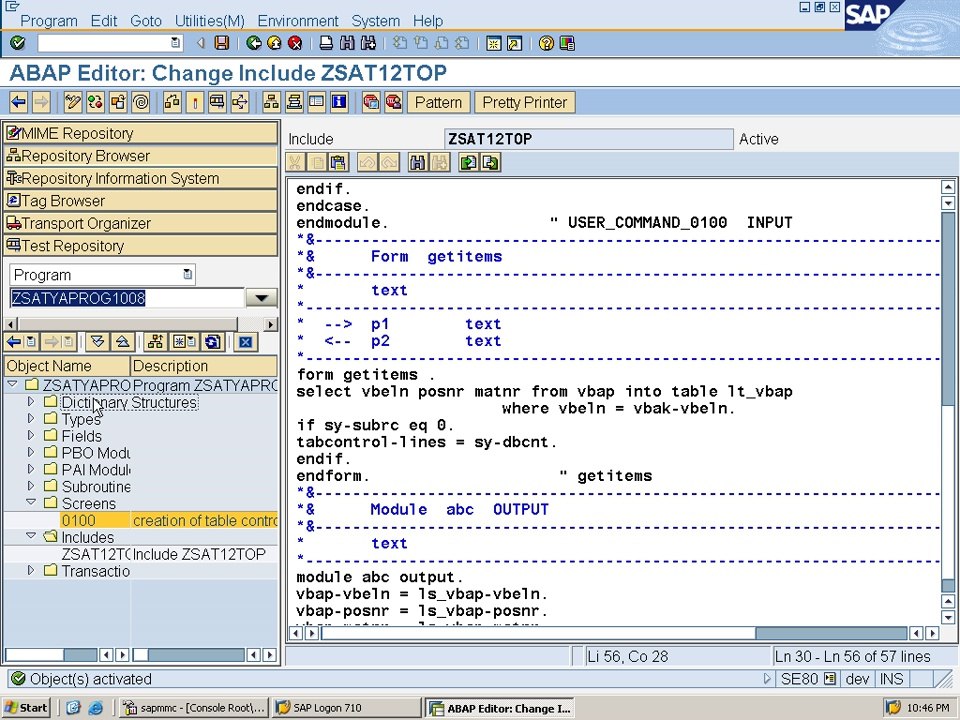Viewport: 960px width, 720px height.
Task: Click the Print icon in the standard toolbar
Action: pos(326,43)
